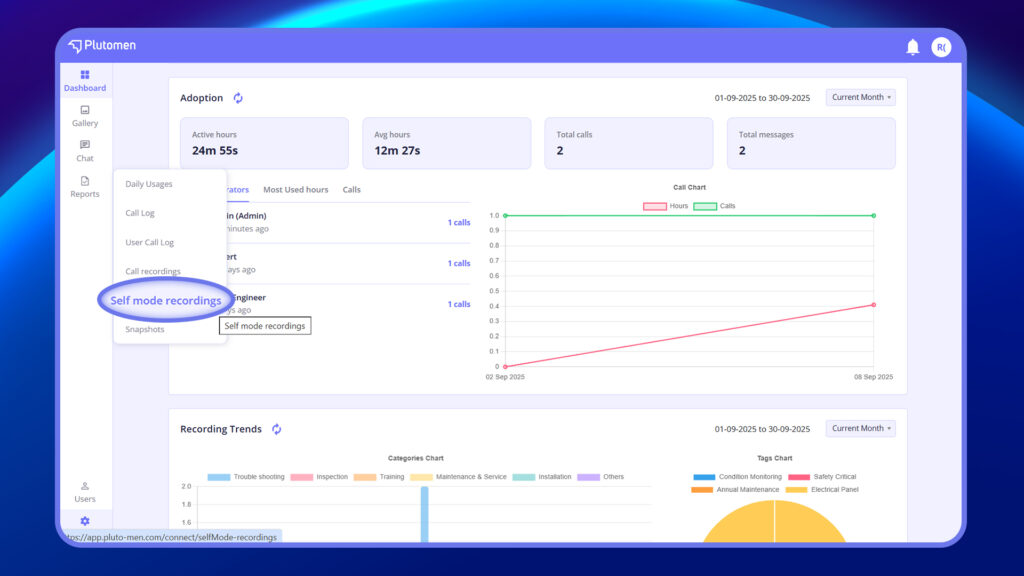The height and width of the screenshot is (576, 1024).
Task: Open the settings gear icon
Action: click(85, 520)
